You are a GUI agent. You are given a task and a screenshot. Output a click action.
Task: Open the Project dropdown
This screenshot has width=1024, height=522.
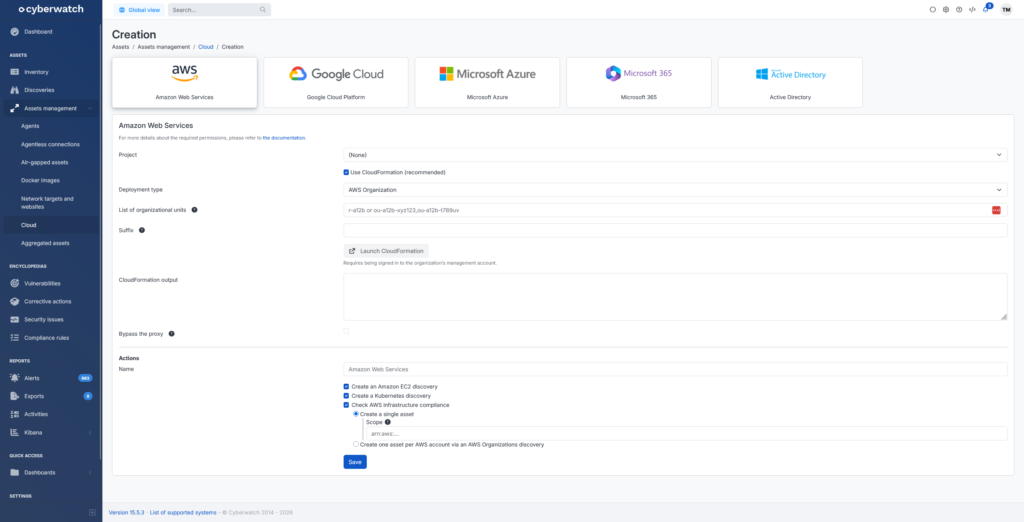[x=674, y=155]
